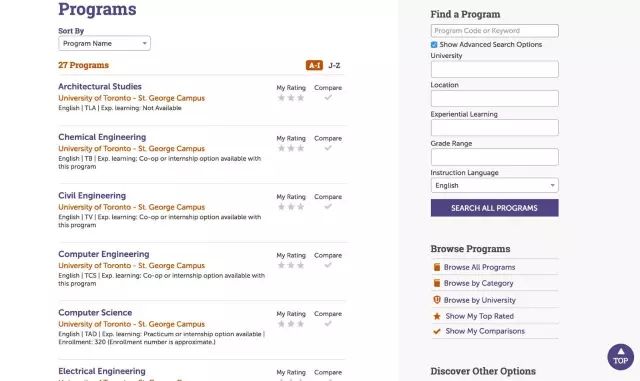Viewport: 640px width, 381px height.
Task: Open the Sort By Program Name dropdown
Action: pos(104,43)
